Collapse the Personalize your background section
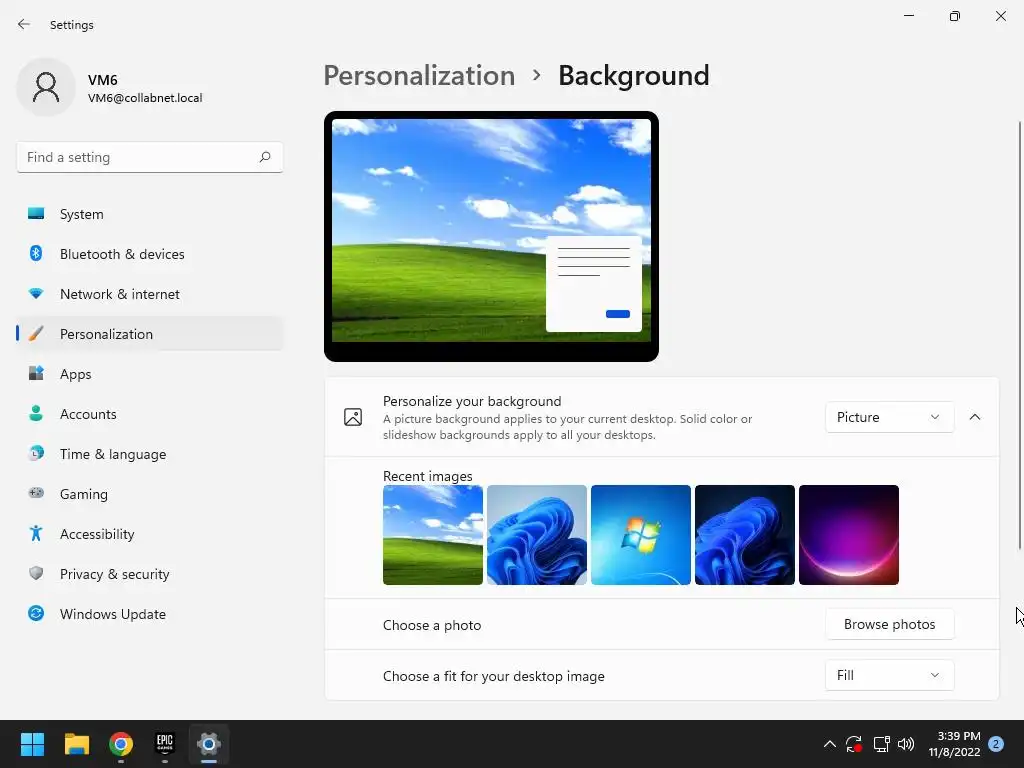The width and height of the screenshot is (1024, 768). [975, 417]
